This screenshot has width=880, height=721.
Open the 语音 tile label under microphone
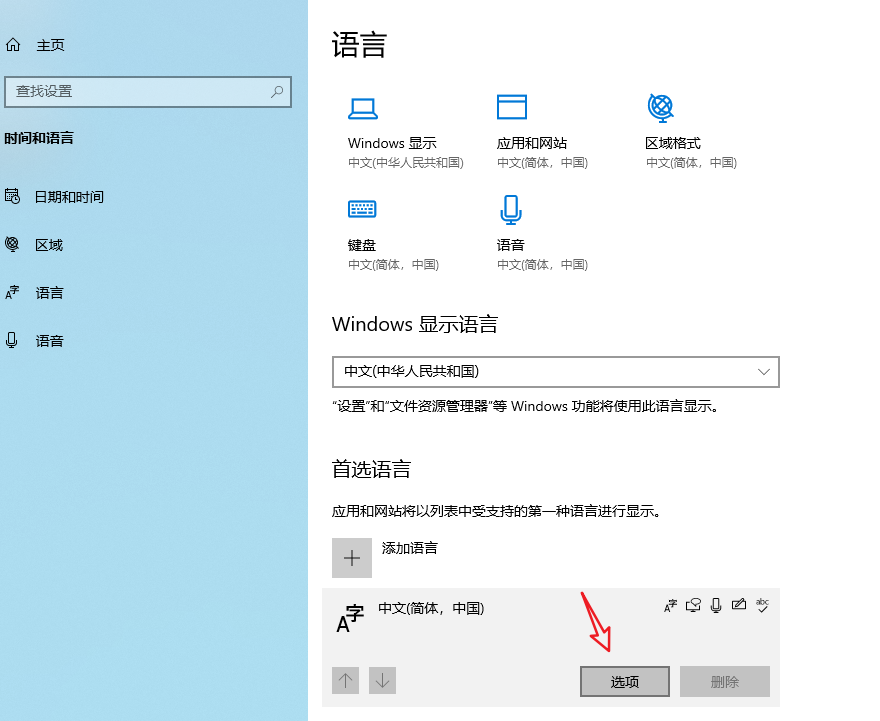click(511, 245)
